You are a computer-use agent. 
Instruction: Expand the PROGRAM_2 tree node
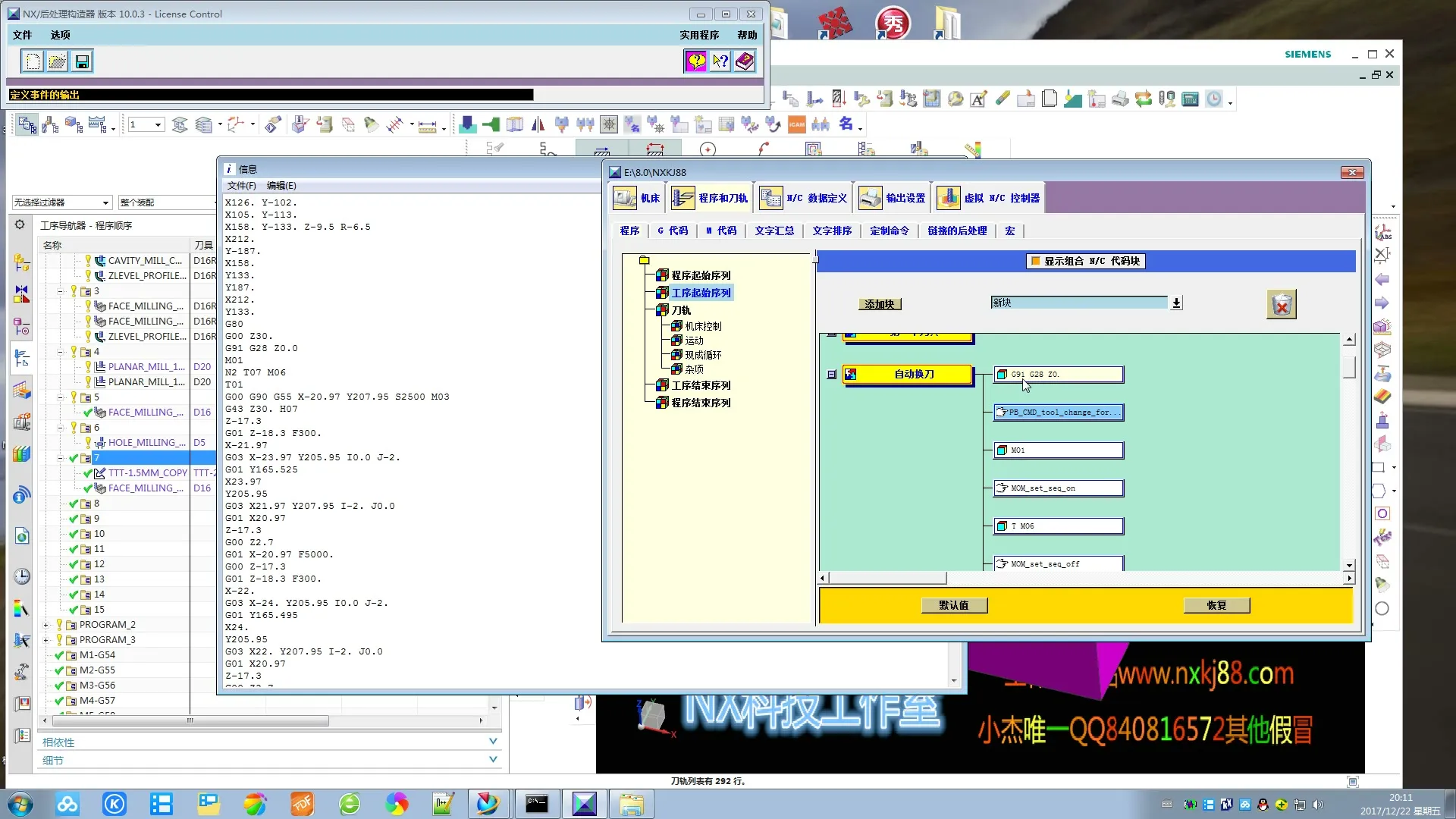pyautogui.click(x=46, y=625)
